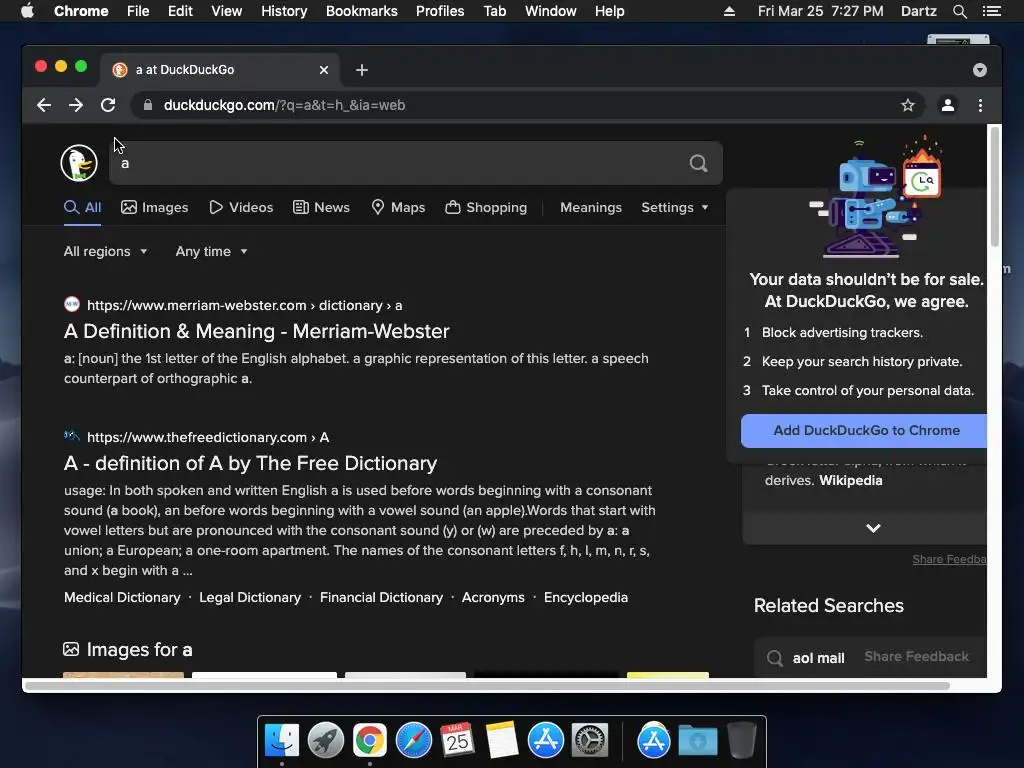This screenshot has height=768, width=1024.
Task: Open 'A Definition & Meaning - Merriam-Webster' result
Action: [257, 331]
